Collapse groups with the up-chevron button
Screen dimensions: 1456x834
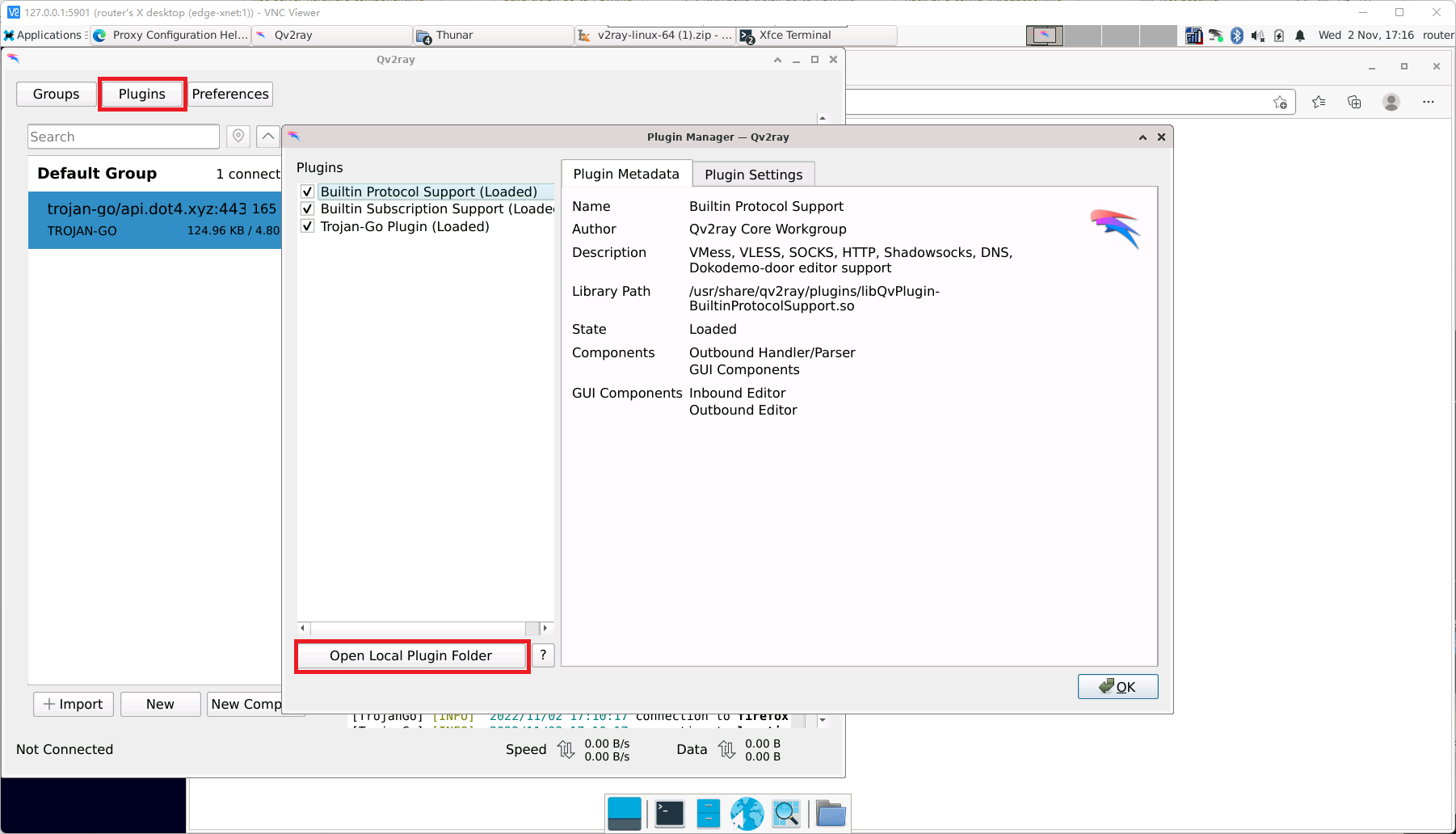tap(267, 137)
